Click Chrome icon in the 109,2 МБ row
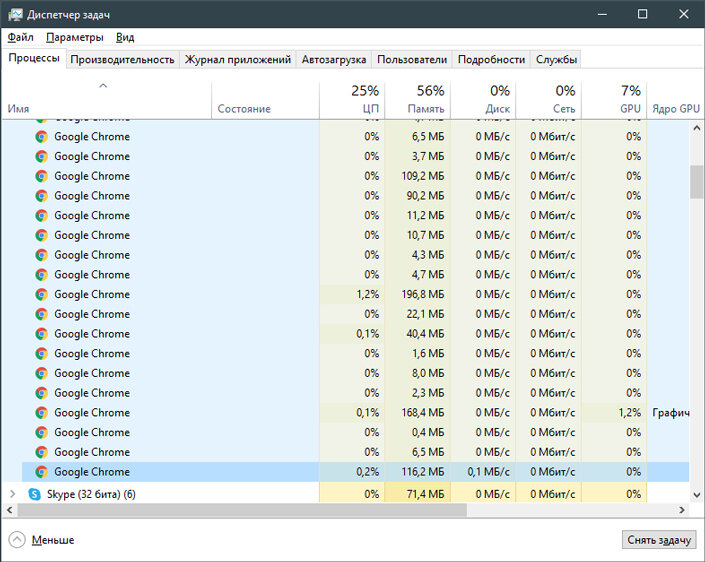 (41, 176)
